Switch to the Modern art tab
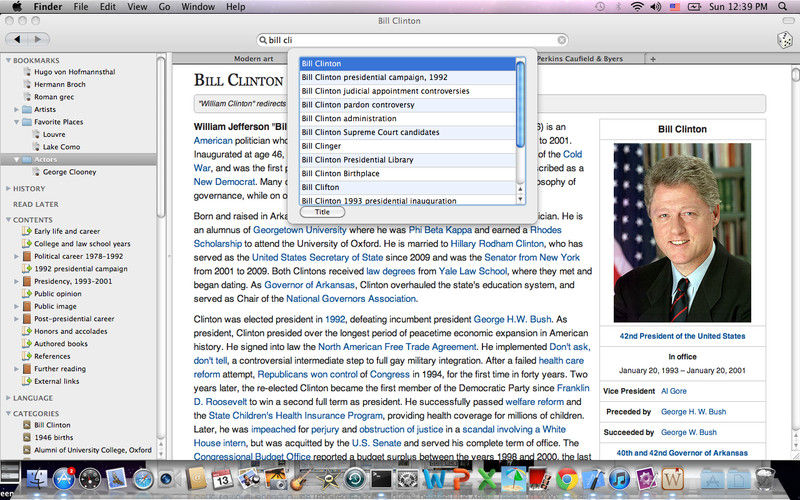800x500 pixels. coord(254,59)
